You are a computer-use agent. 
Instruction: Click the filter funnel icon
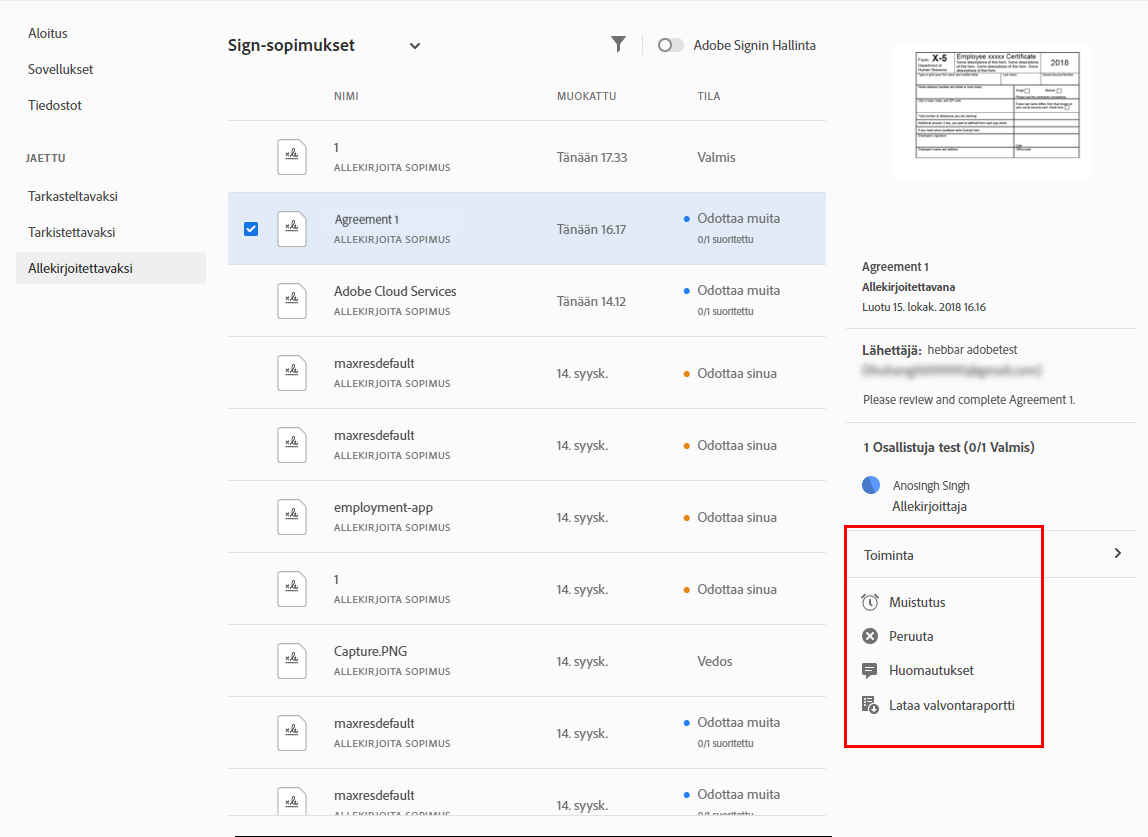[619, 45]
